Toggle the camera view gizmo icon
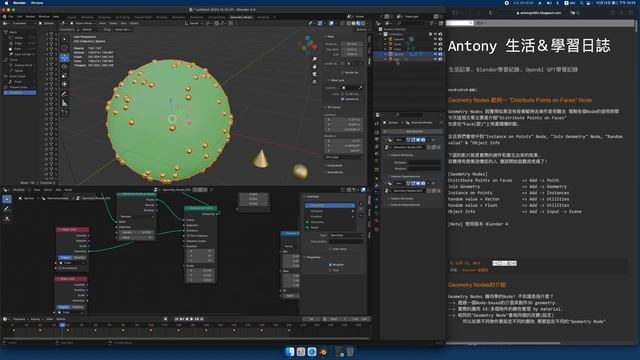 pyautogui.click(x=315, y=74)
